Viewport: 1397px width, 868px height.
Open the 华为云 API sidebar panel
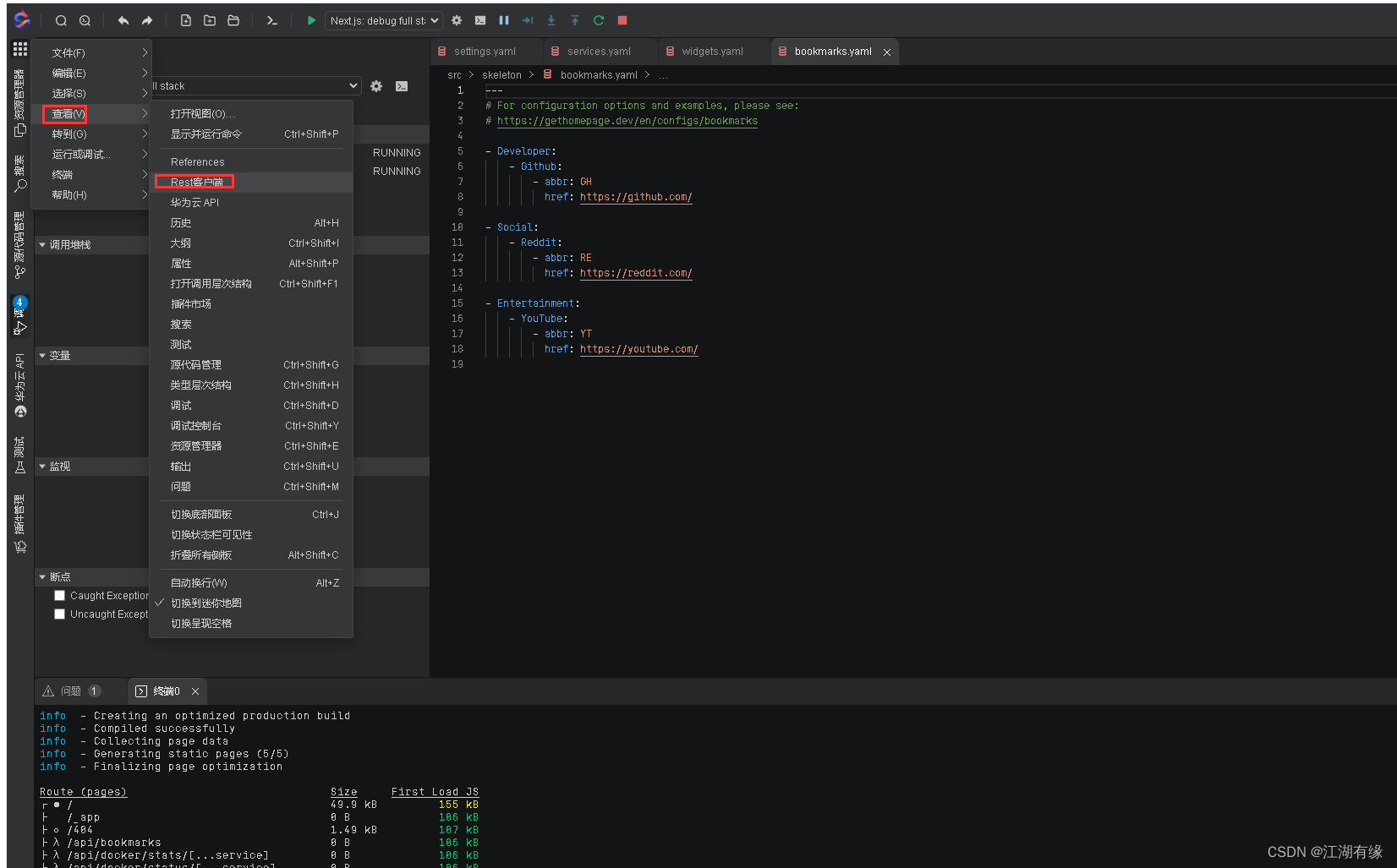[x=20, y=385]
